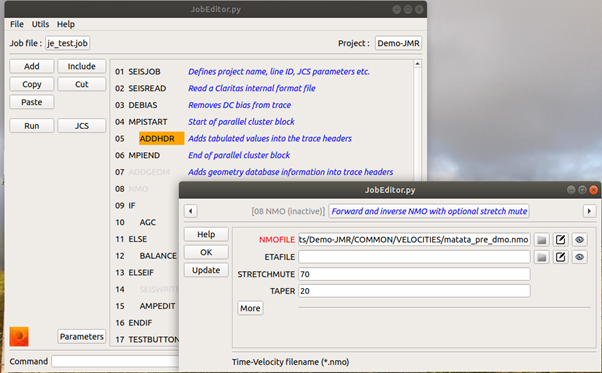Click the Command input field

click(x=115, y=361)
